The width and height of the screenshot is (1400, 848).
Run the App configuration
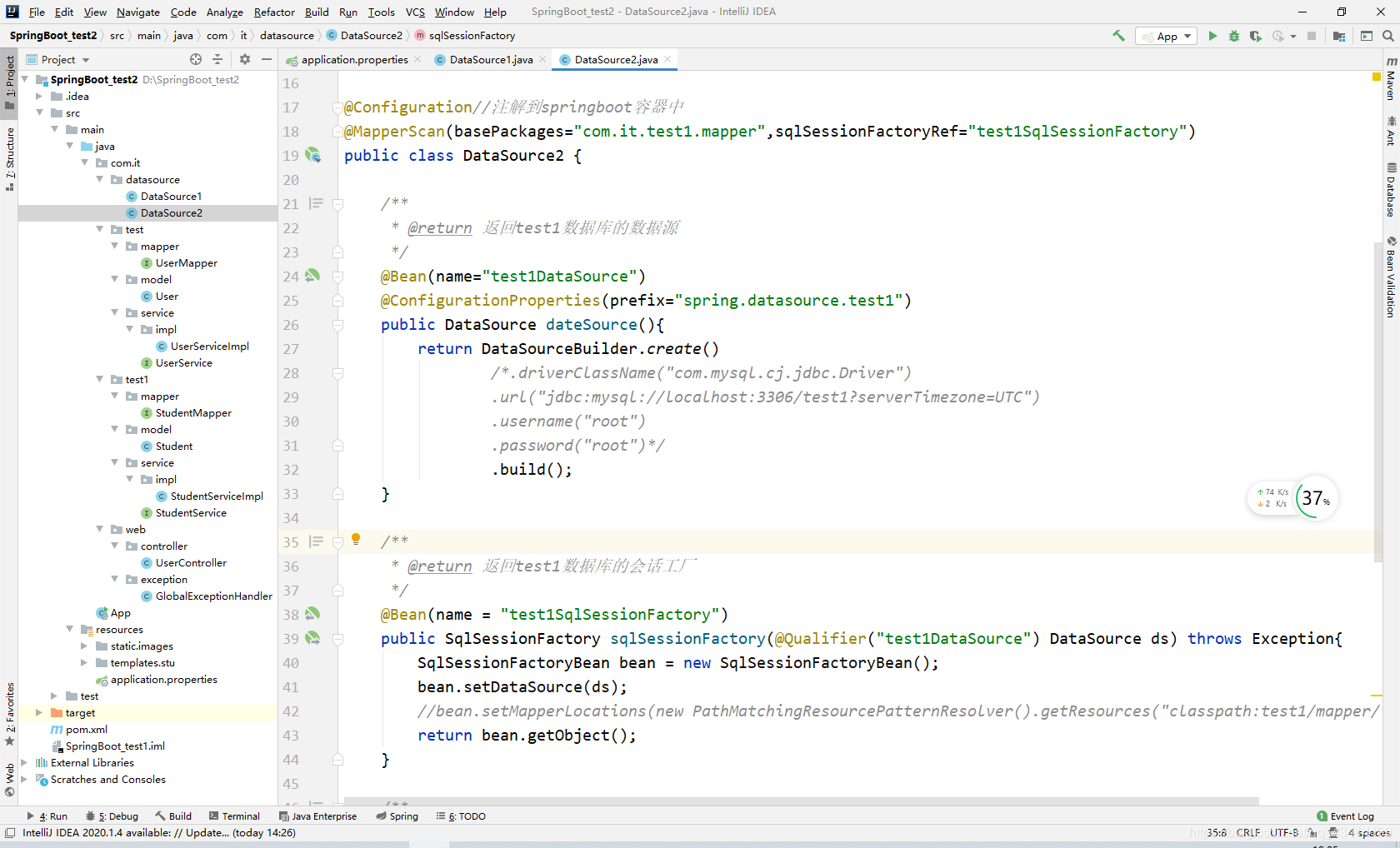(x=1212, y=36)
